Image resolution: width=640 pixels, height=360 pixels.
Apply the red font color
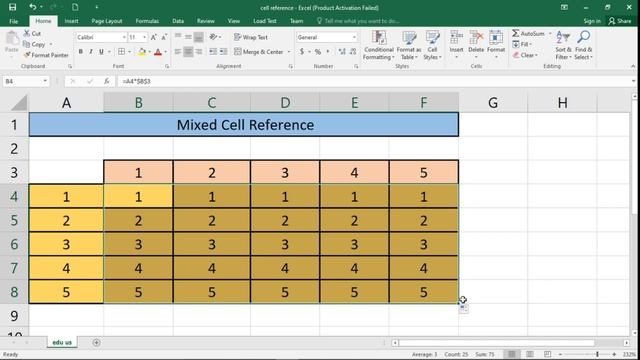[x=158, y=52]
